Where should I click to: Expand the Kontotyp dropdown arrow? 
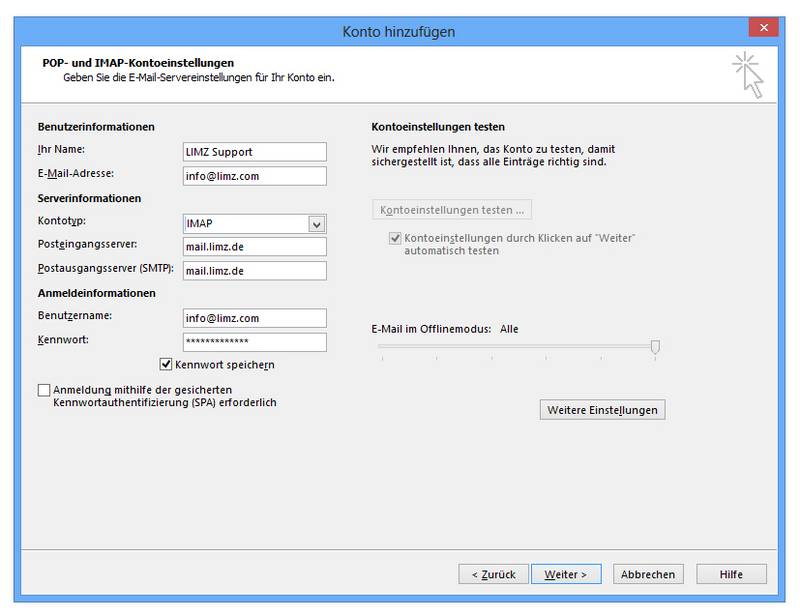pos(316,224)
